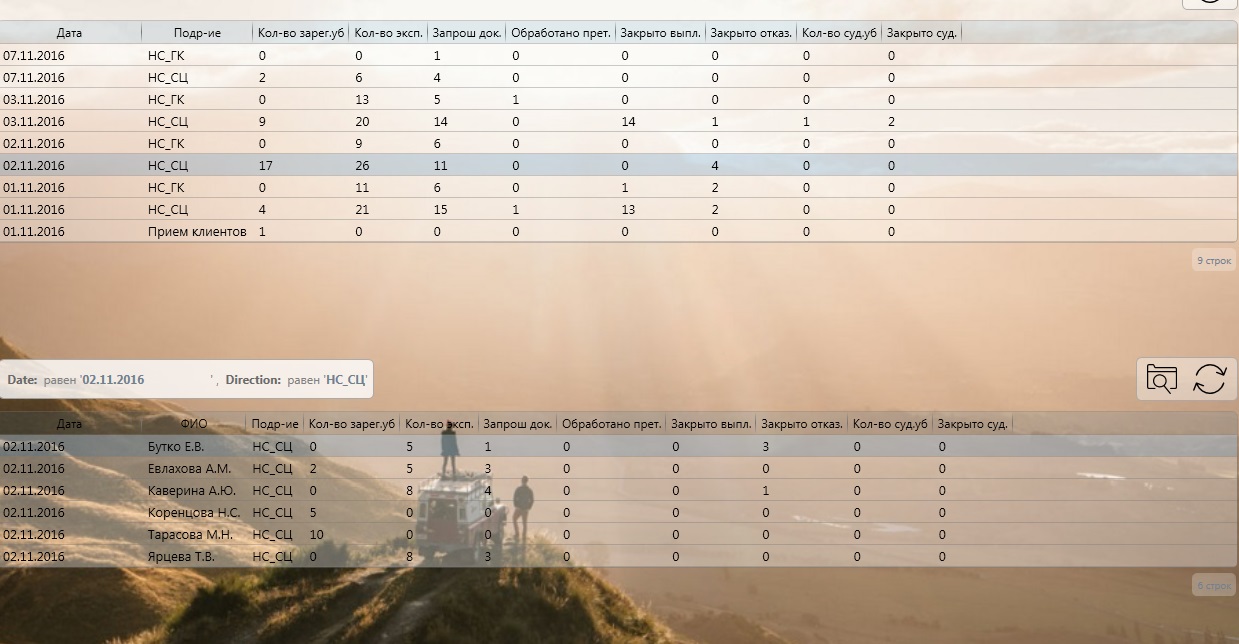Click the refresh arrows icon

click(1210, 380)
